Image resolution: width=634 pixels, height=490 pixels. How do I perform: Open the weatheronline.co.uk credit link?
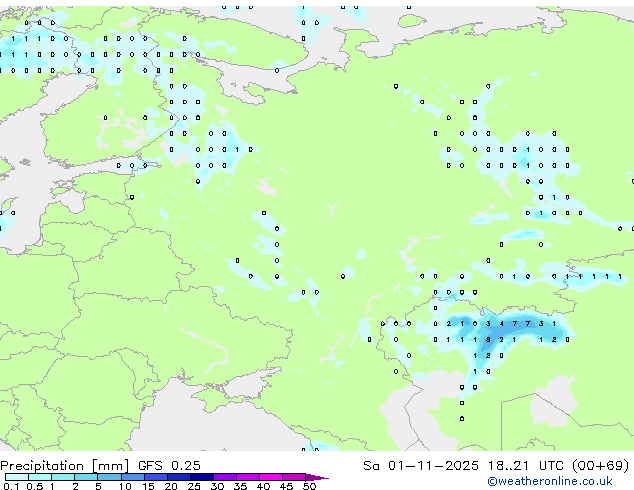coord(550,481)
